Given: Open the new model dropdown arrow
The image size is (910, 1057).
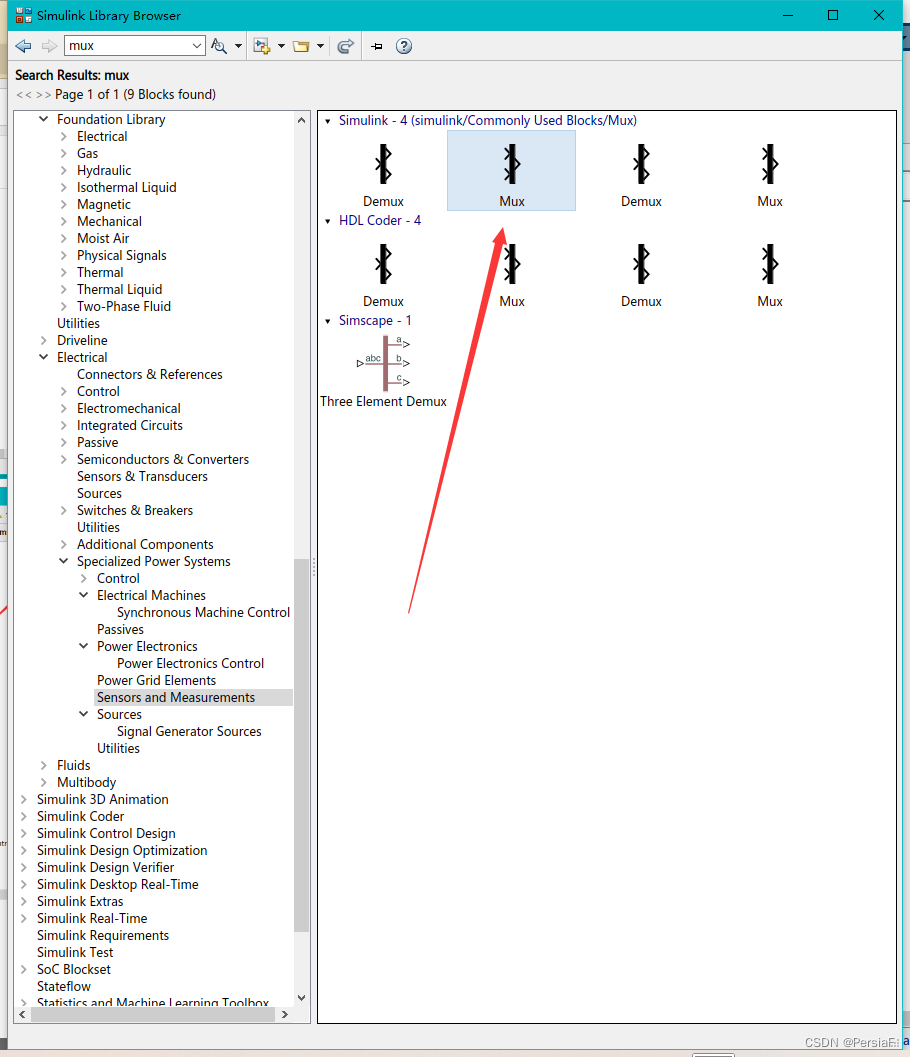Looking at the screenshot, I should point(281,46).
